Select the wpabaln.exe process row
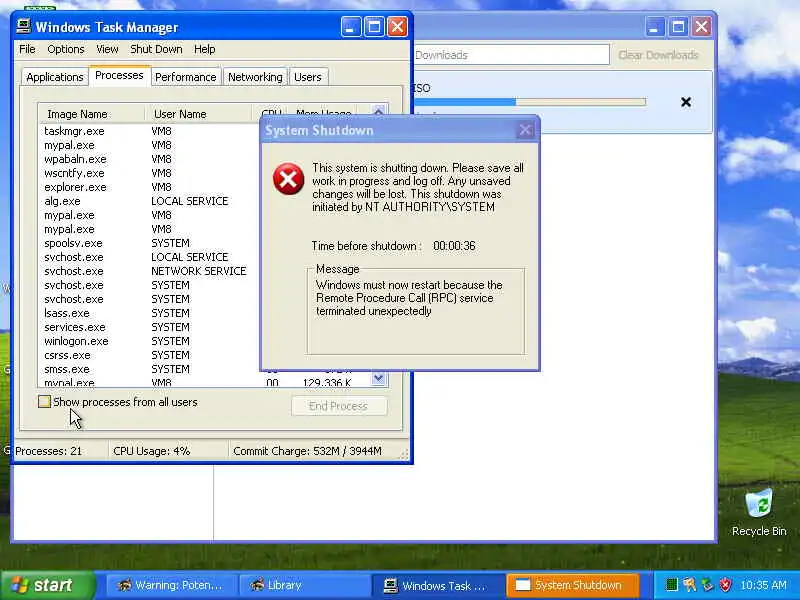The height and width of the screenshot is (600, 800). (148, 159)
